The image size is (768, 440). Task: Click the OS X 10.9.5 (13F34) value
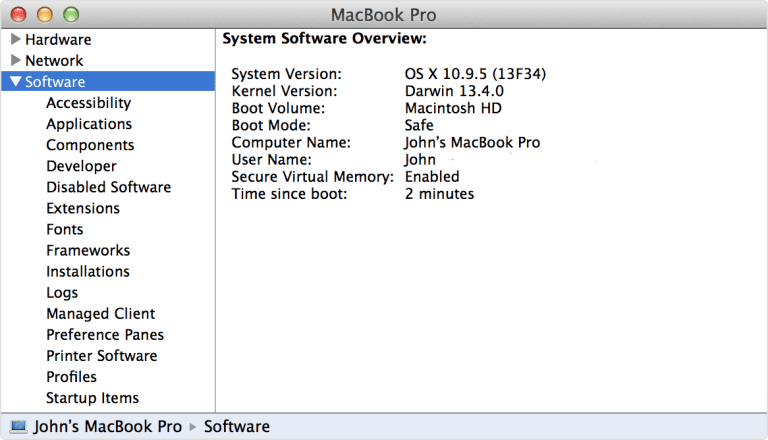pos(475,74)
